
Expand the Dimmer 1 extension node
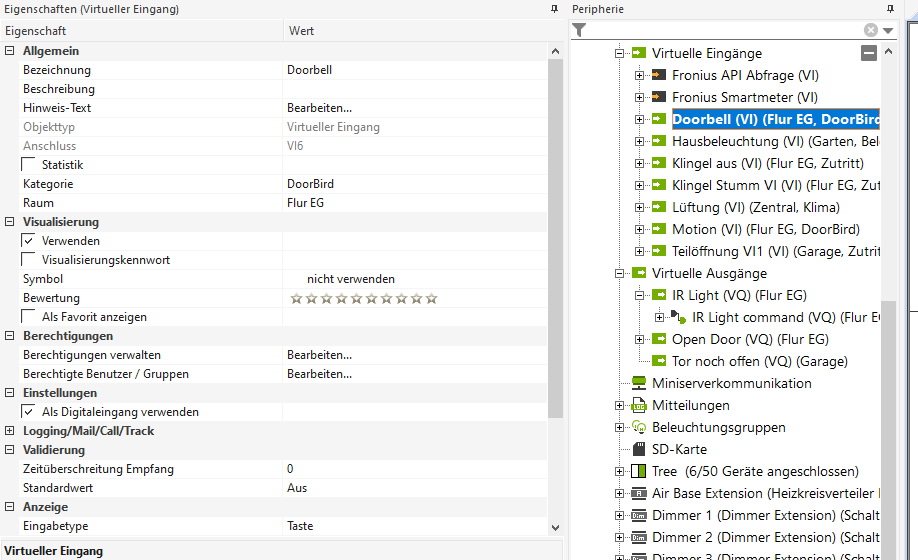[620, 515]
